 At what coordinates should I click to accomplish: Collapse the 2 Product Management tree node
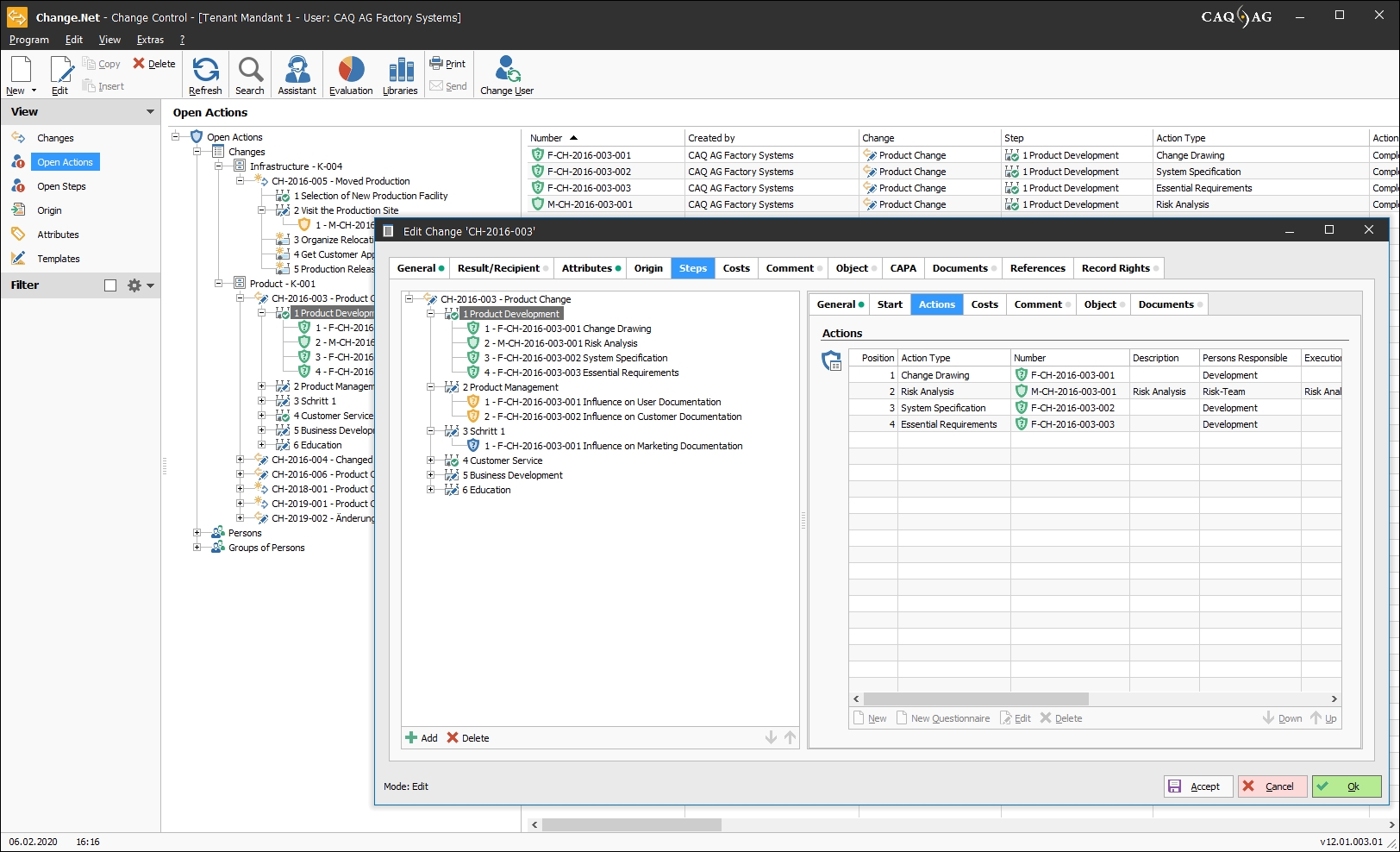pos(431,387)
